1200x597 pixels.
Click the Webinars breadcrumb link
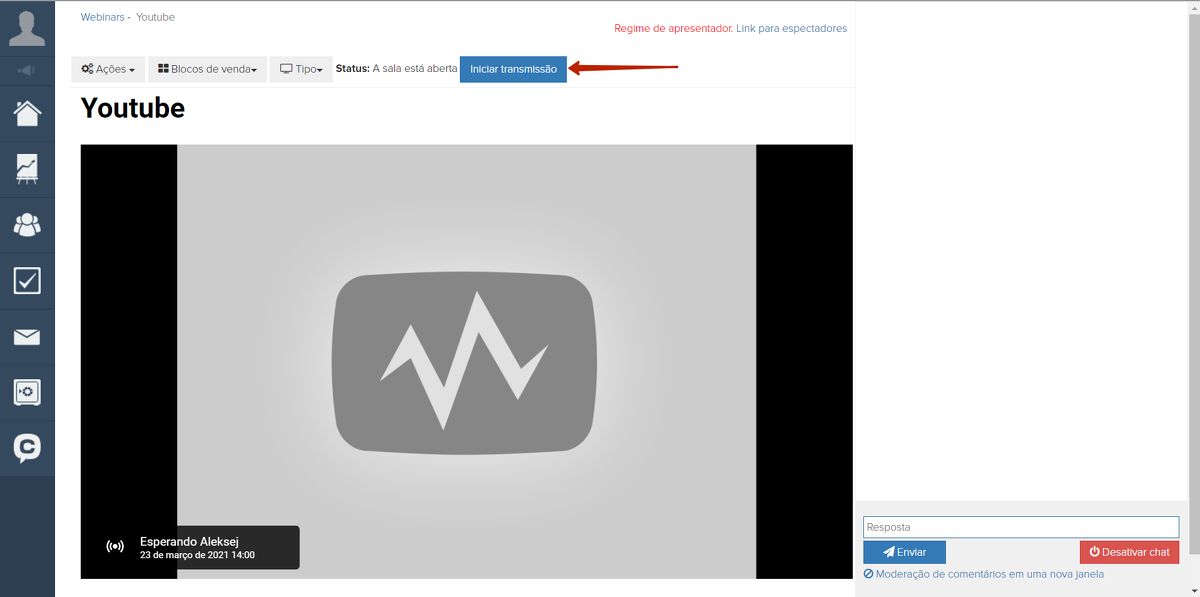point(102,18)
